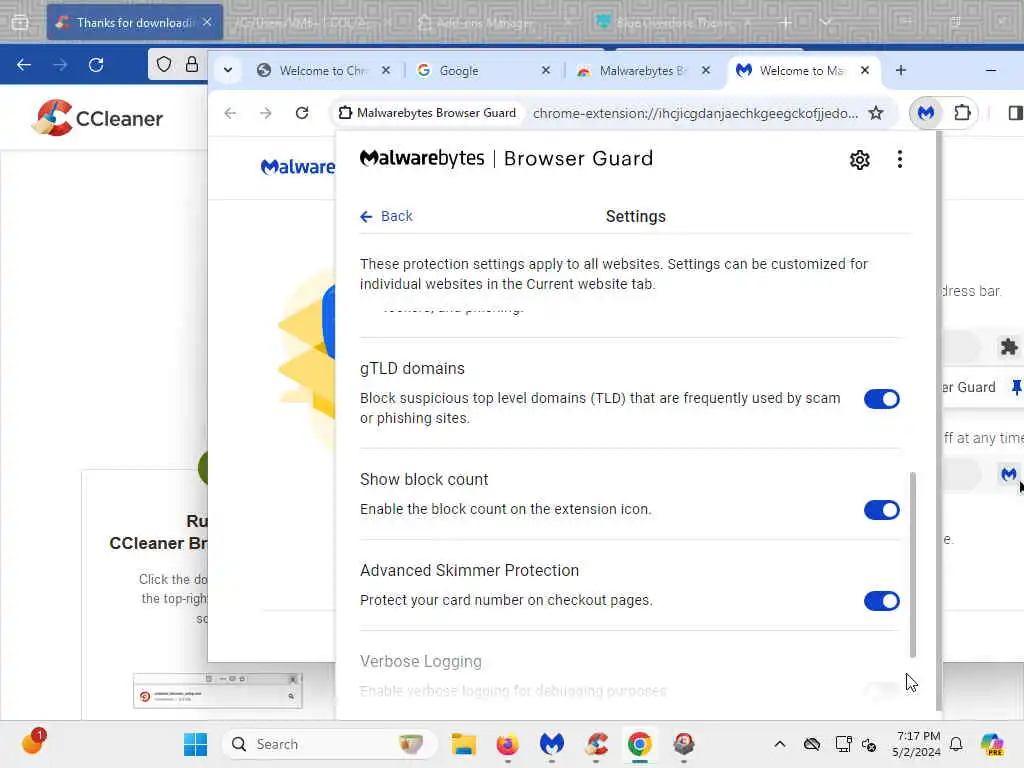Go back in Chrome navigation

[230, 113]
